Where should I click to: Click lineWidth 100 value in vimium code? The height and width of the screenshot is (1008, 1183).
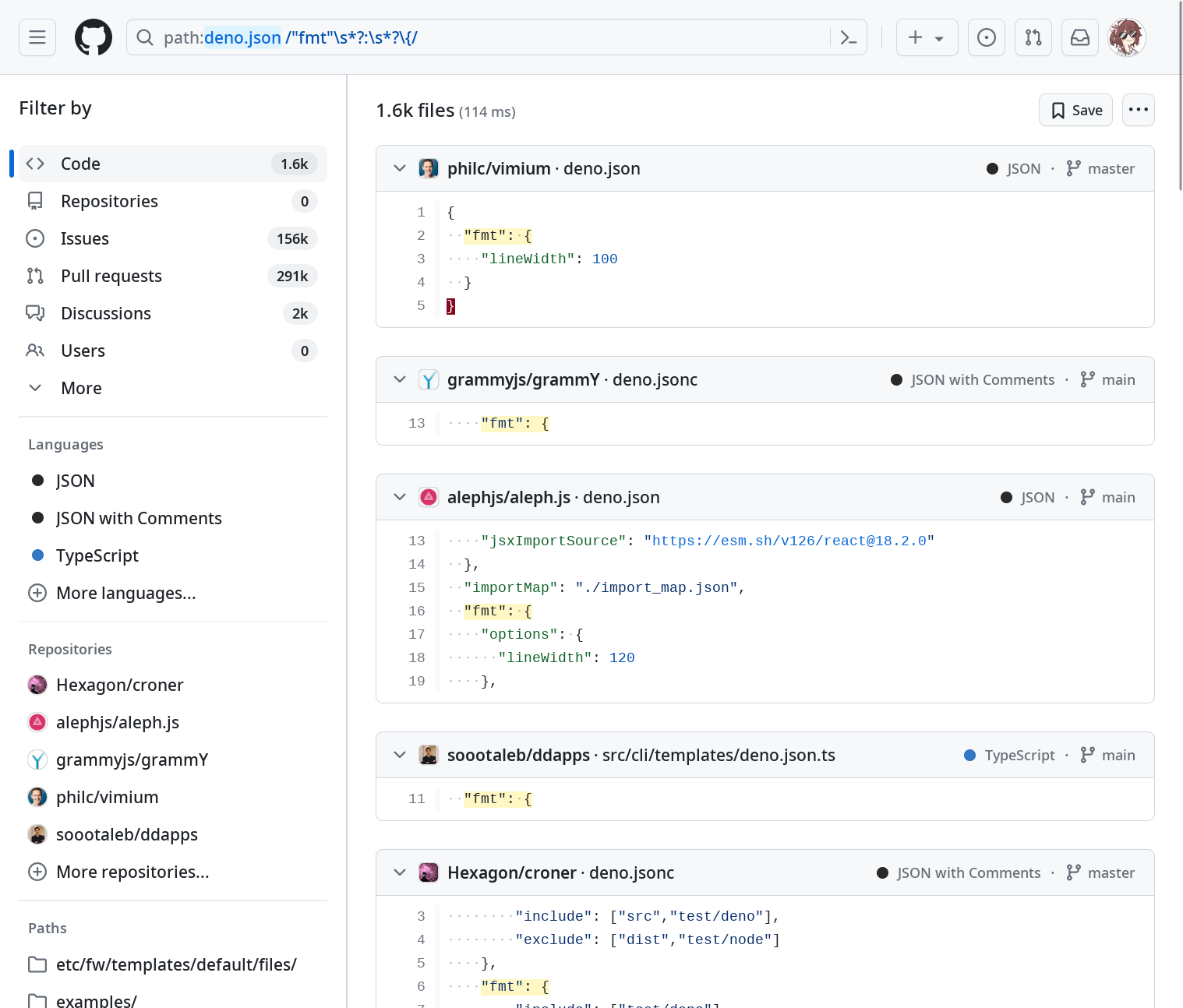[605, 259]
